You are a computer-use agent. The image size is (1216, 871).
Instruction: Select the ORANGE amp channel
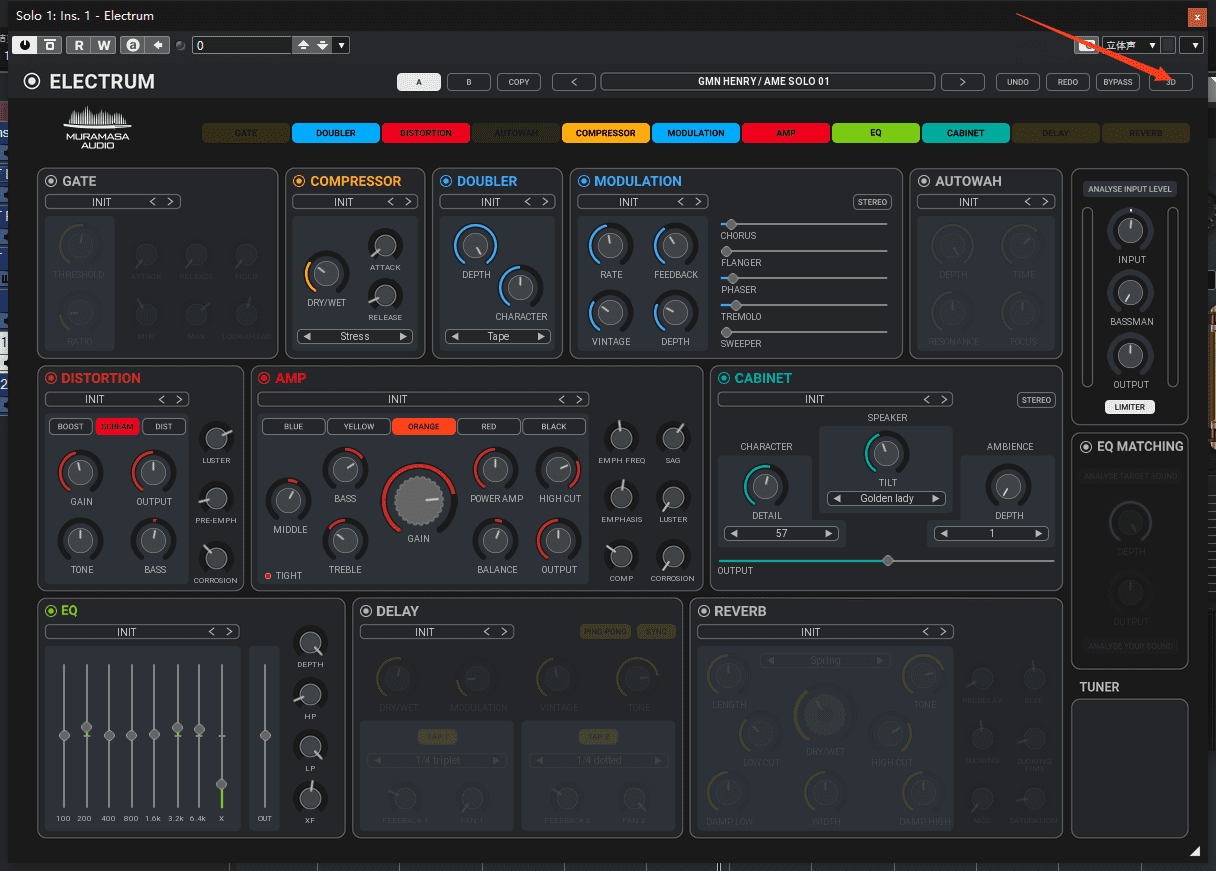point(424,427)
